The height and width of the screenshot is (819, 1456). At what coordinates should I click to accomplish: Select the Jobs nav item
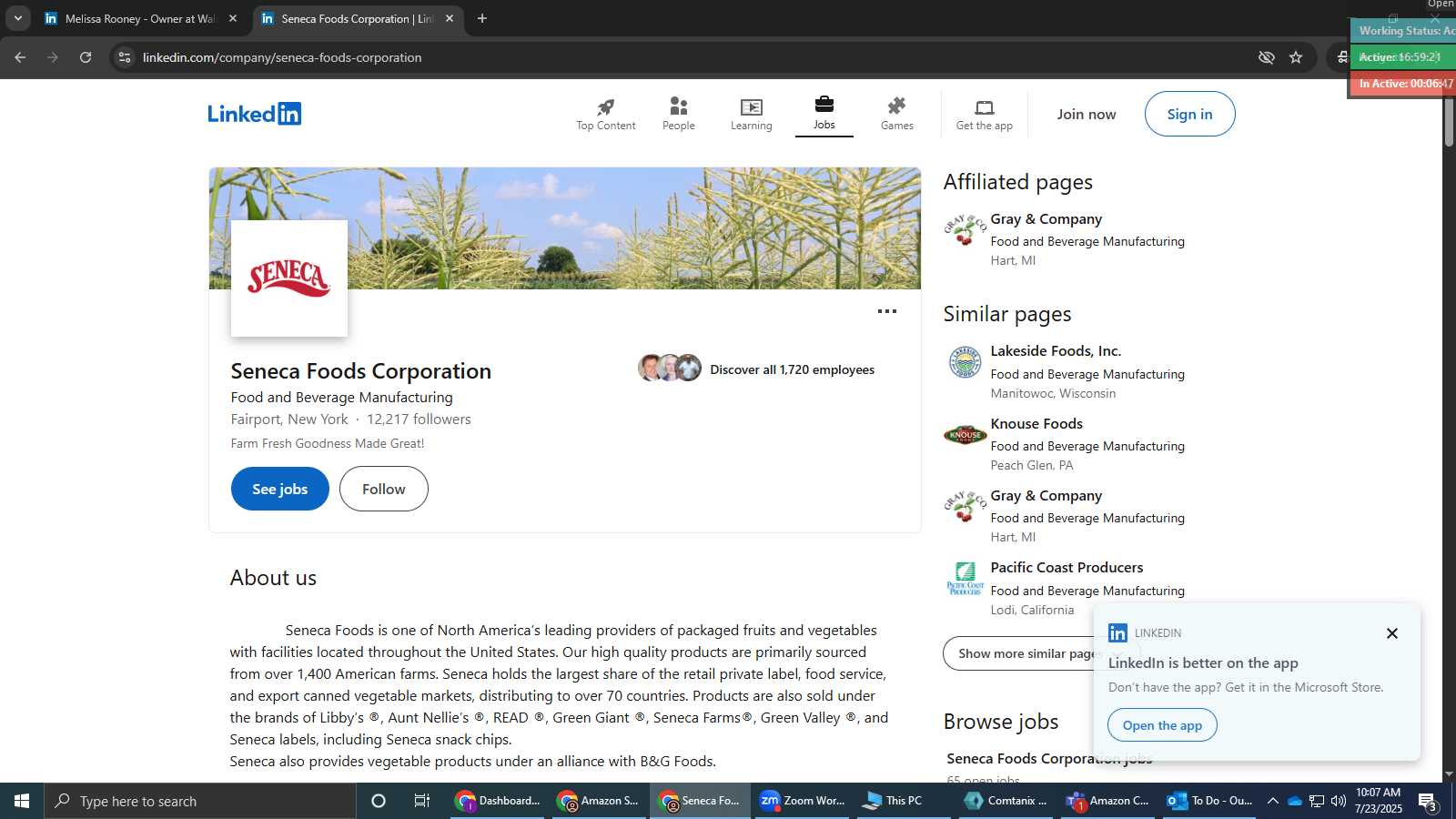824,114
